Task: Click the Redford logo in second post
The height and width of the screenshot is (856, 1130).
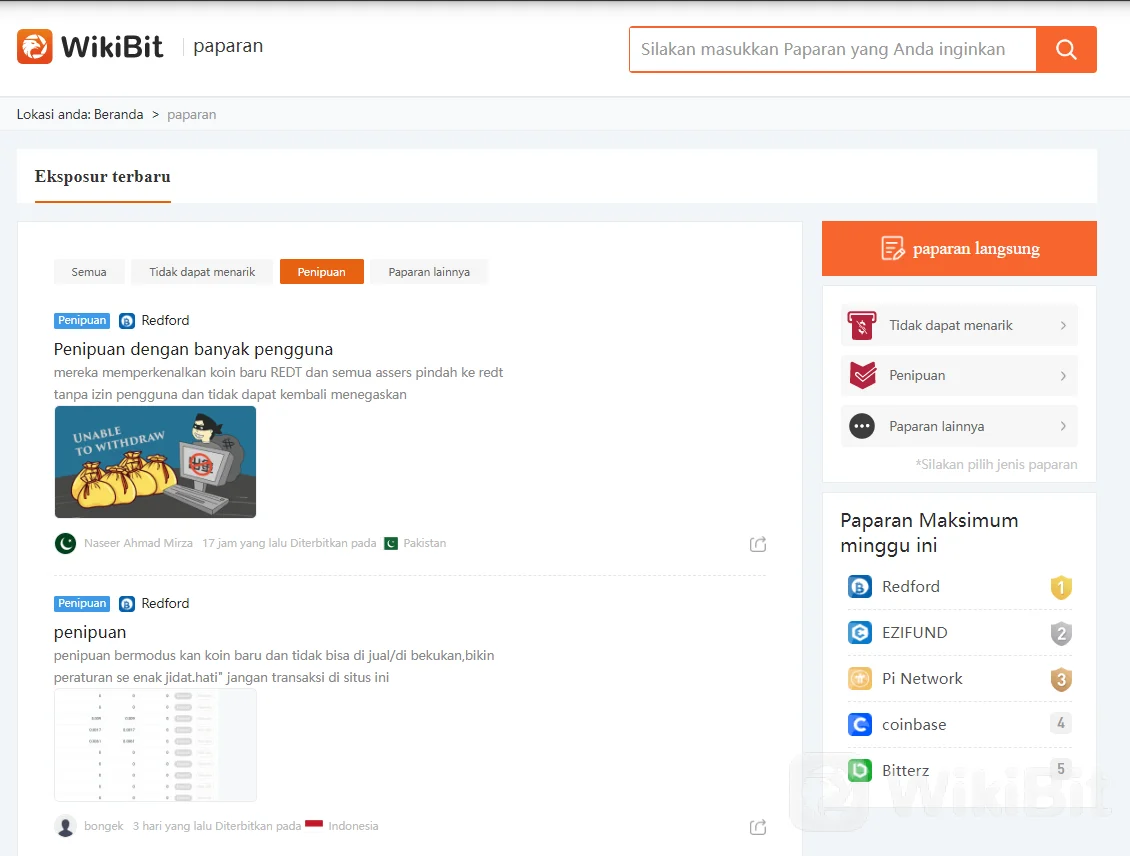Action: (127, 604)
